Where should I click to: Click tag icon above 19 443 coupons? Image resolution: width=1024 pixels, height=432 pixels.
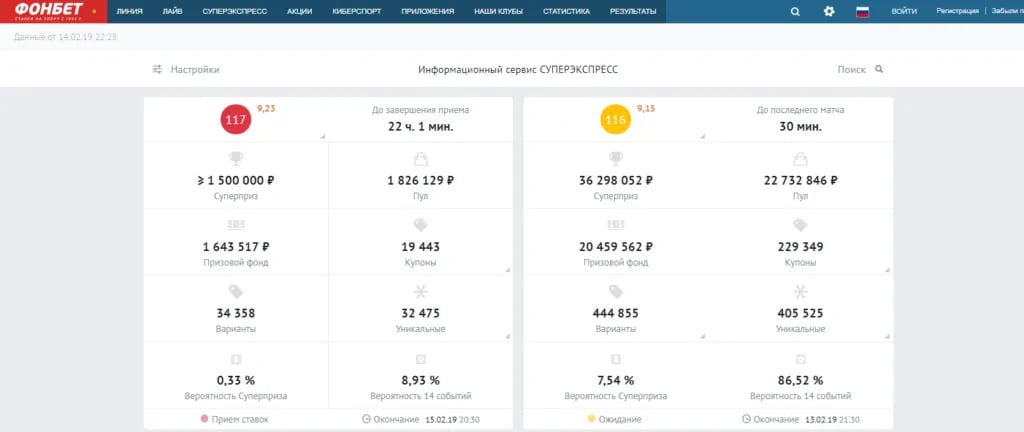coord(420,225)
